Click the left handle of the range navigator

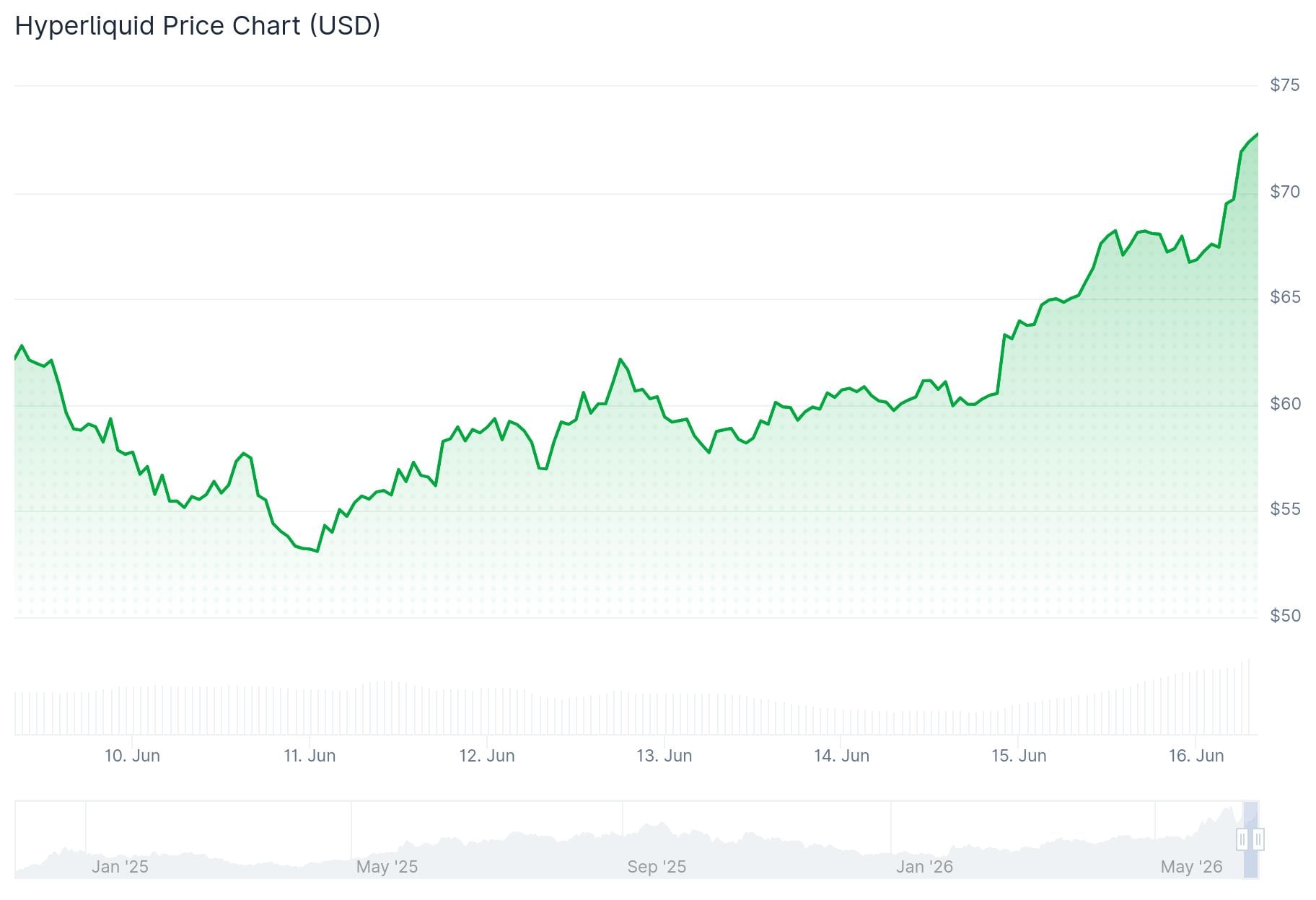[1242, 839]
